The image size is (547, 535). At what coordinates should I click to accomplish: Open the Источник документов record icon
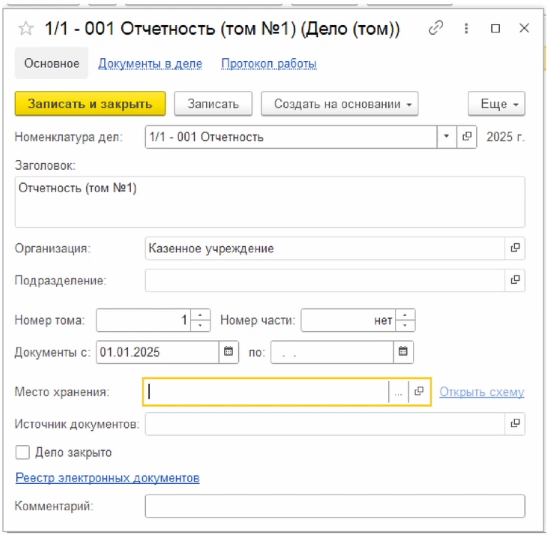click(x=515, y=424)
